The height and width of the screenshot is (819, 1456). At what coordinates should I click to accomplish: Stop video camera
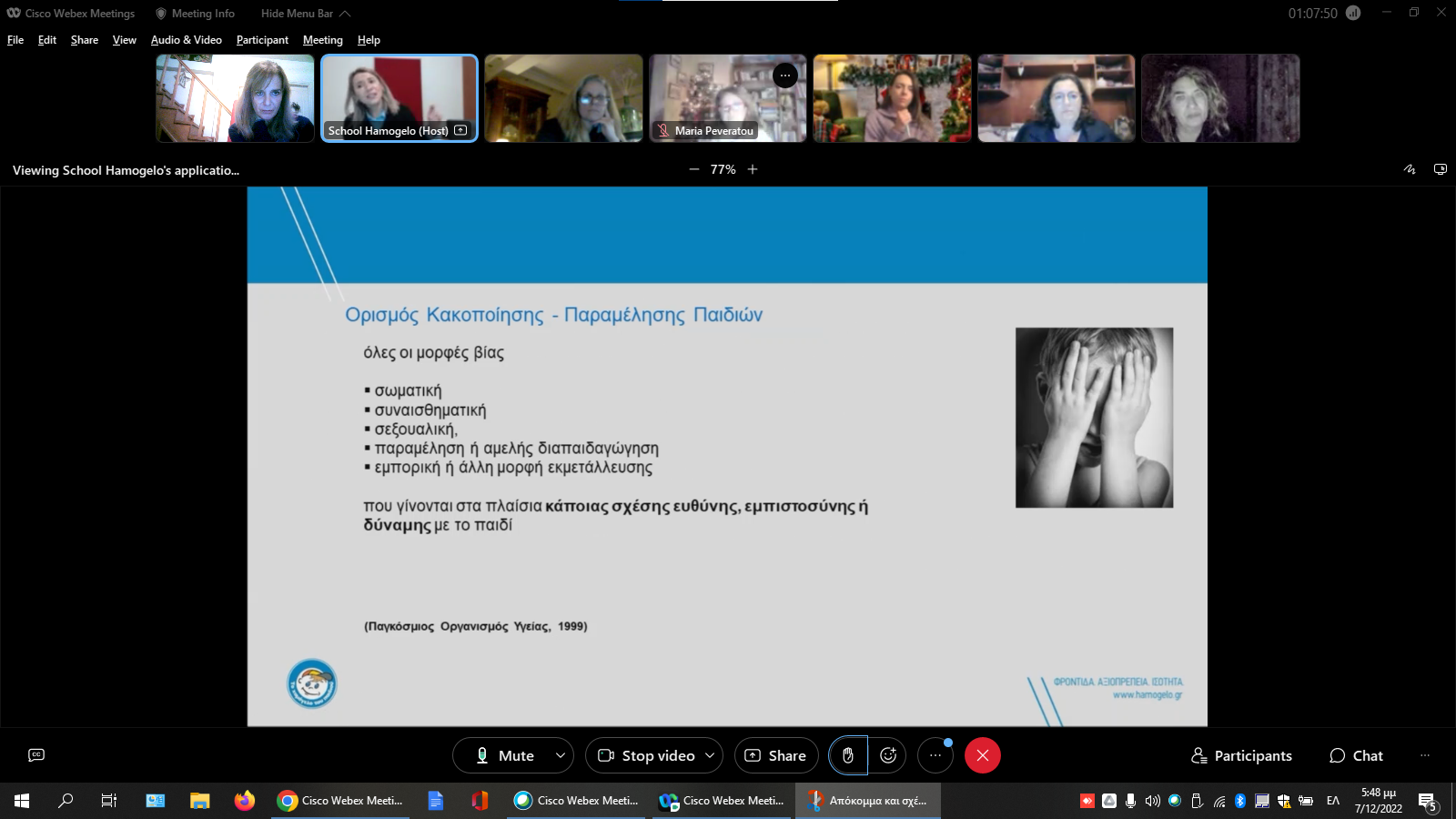coord(647,755)
